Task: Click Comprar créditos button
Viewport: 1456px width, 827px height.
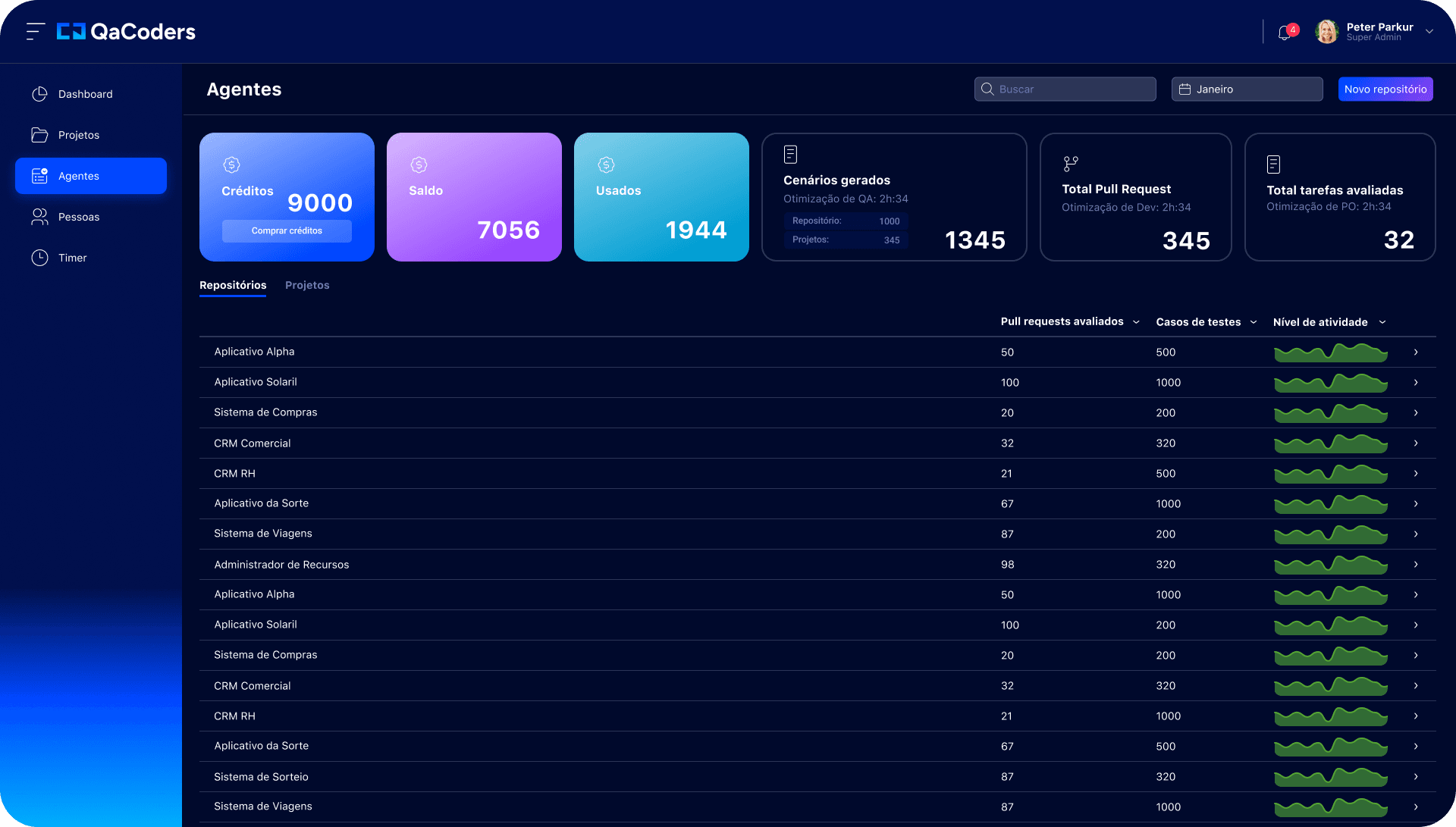Action: pyautogui.click(x=287, y=230)
